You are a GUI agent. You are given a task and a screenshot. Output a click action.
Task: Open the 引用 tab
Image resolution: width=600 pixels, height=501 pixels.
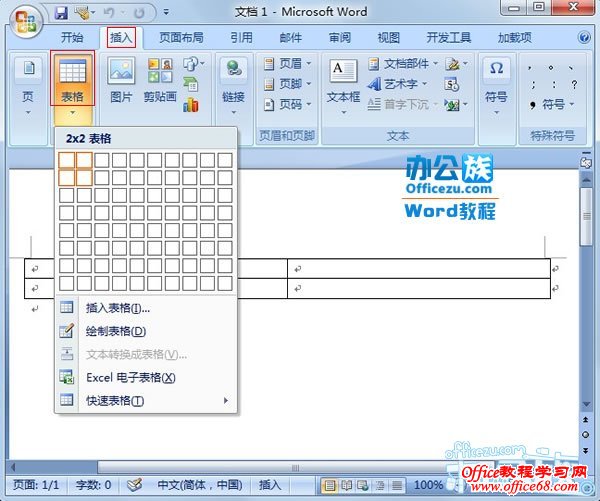[x=241, y=38]
